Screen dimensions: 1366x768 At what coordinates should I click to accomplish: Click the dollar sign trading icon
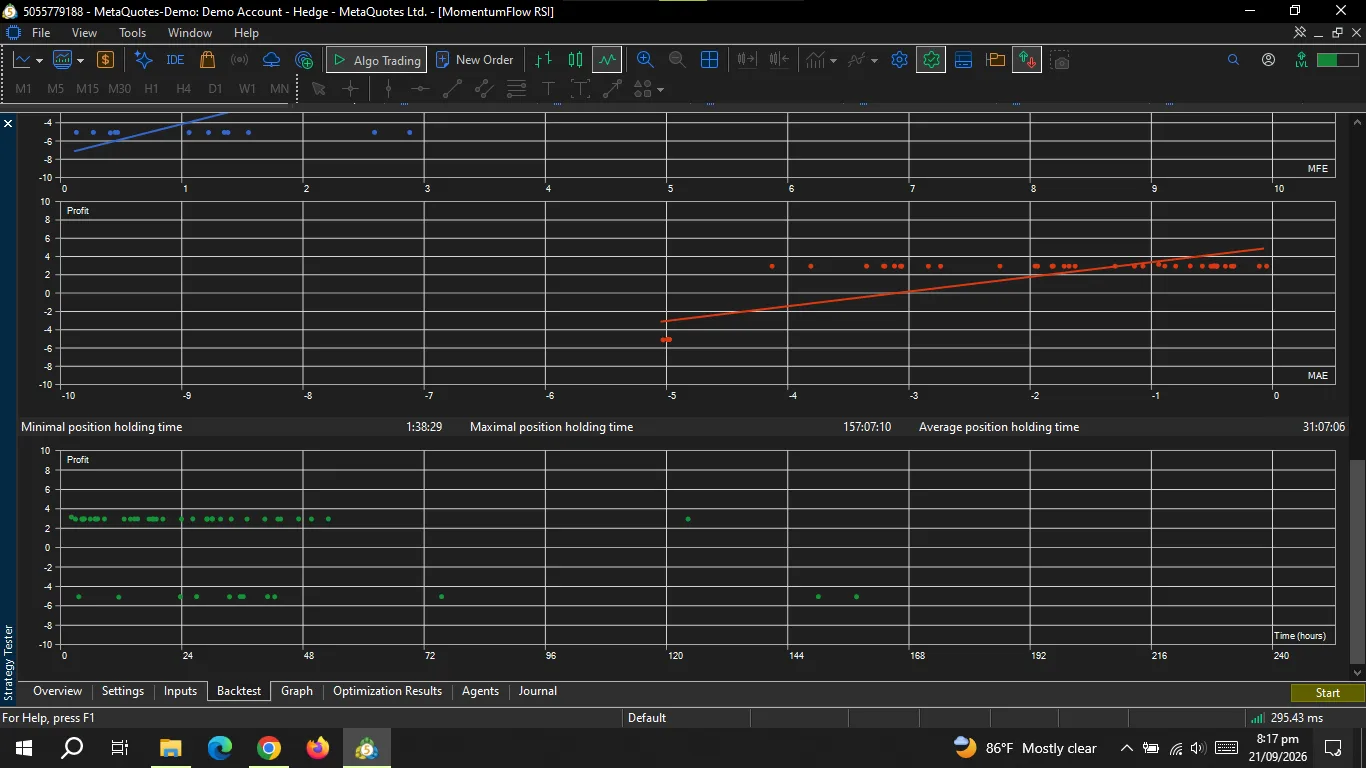[x=105, y=60]
